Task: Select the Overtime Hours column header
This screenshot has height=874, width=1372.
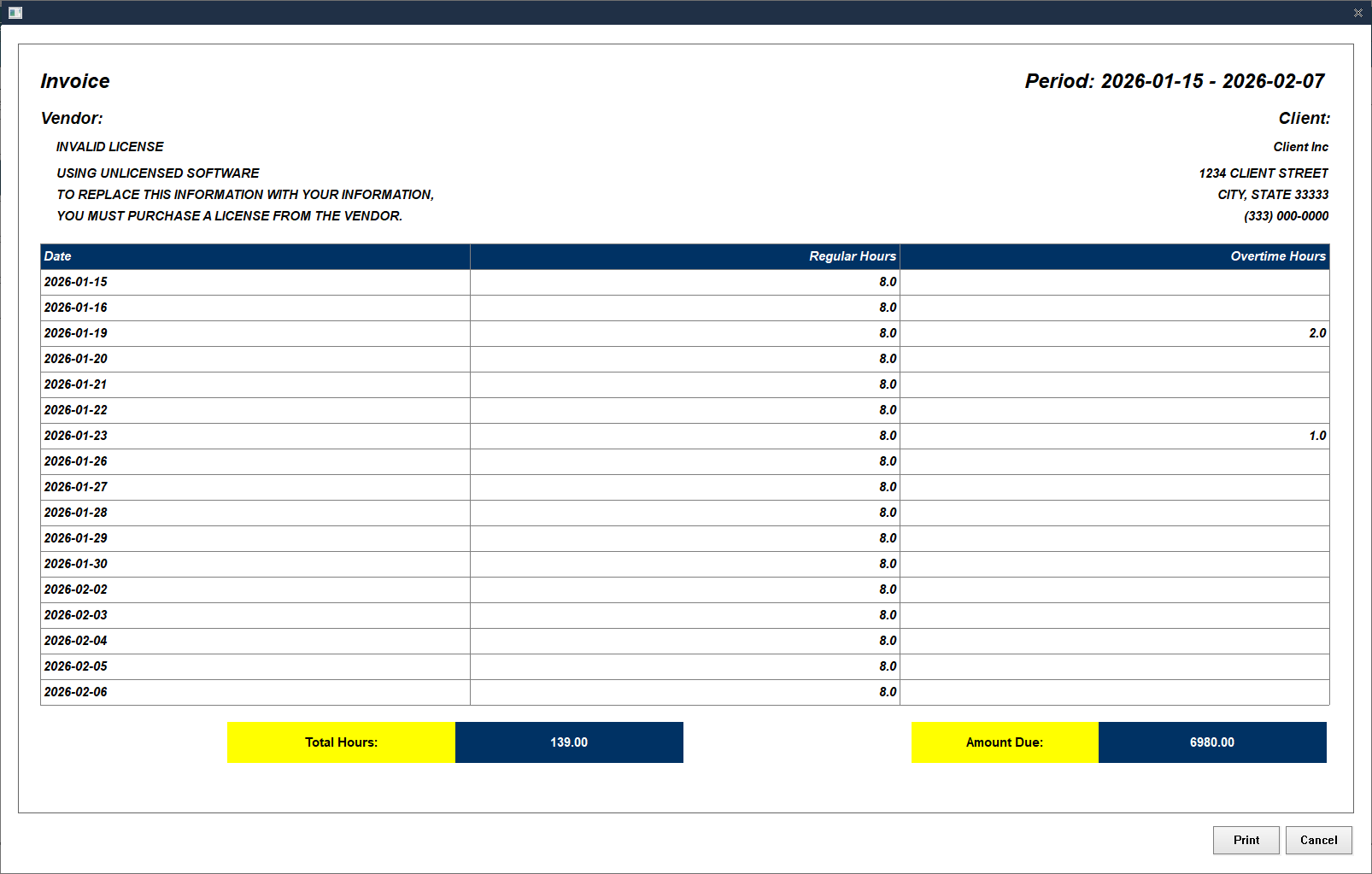Action: pos(1277,256)
